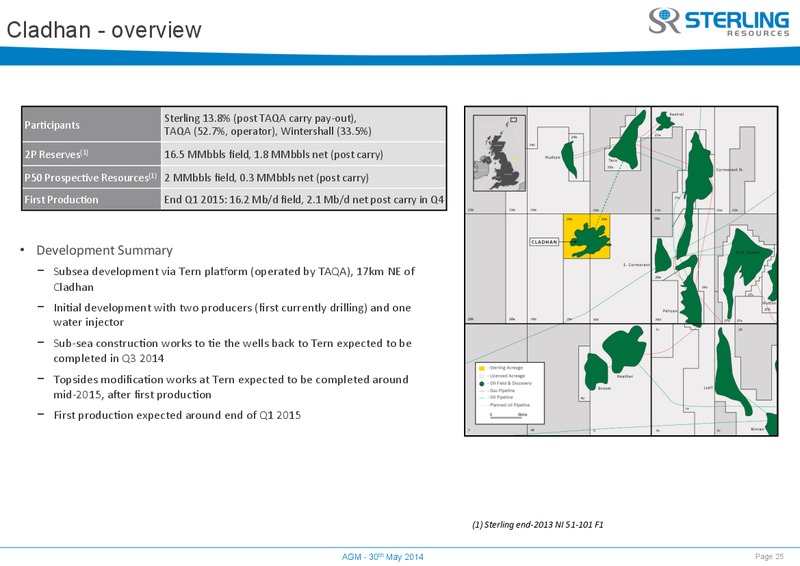This screenshot has height=566, width=800.
Task: Click the 'Heather' field label on map
Action: (625, 376)
